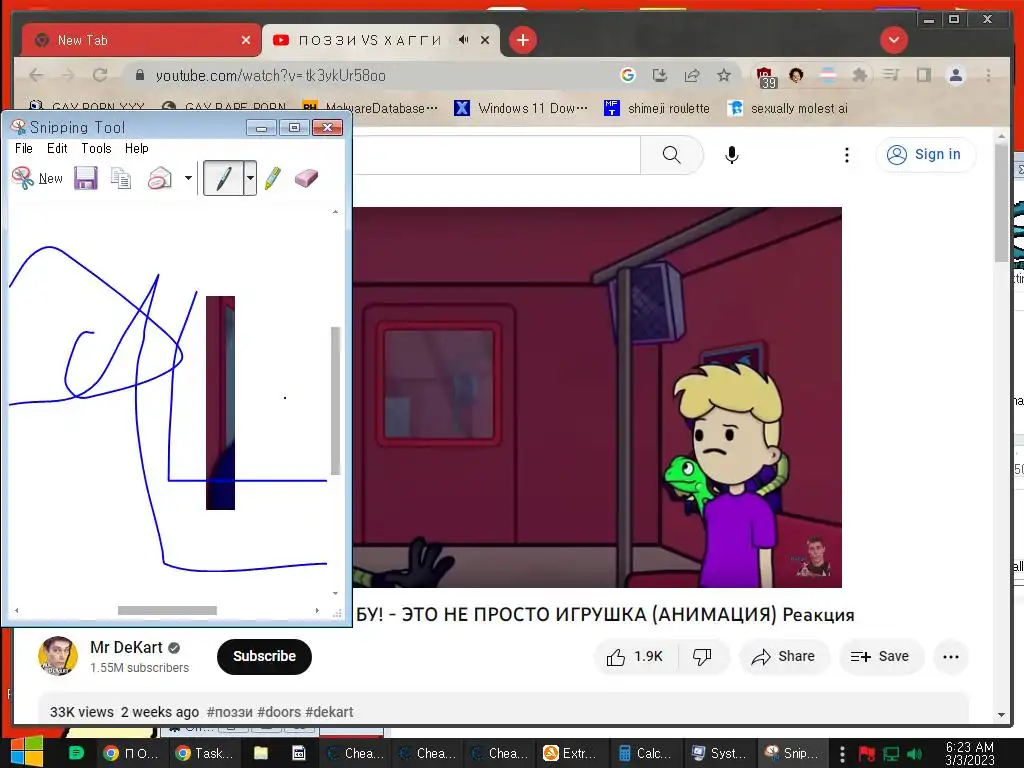Open the striped flag extension icon
The width and height of the screenshot is (1024, 768).
coord(827,75)
